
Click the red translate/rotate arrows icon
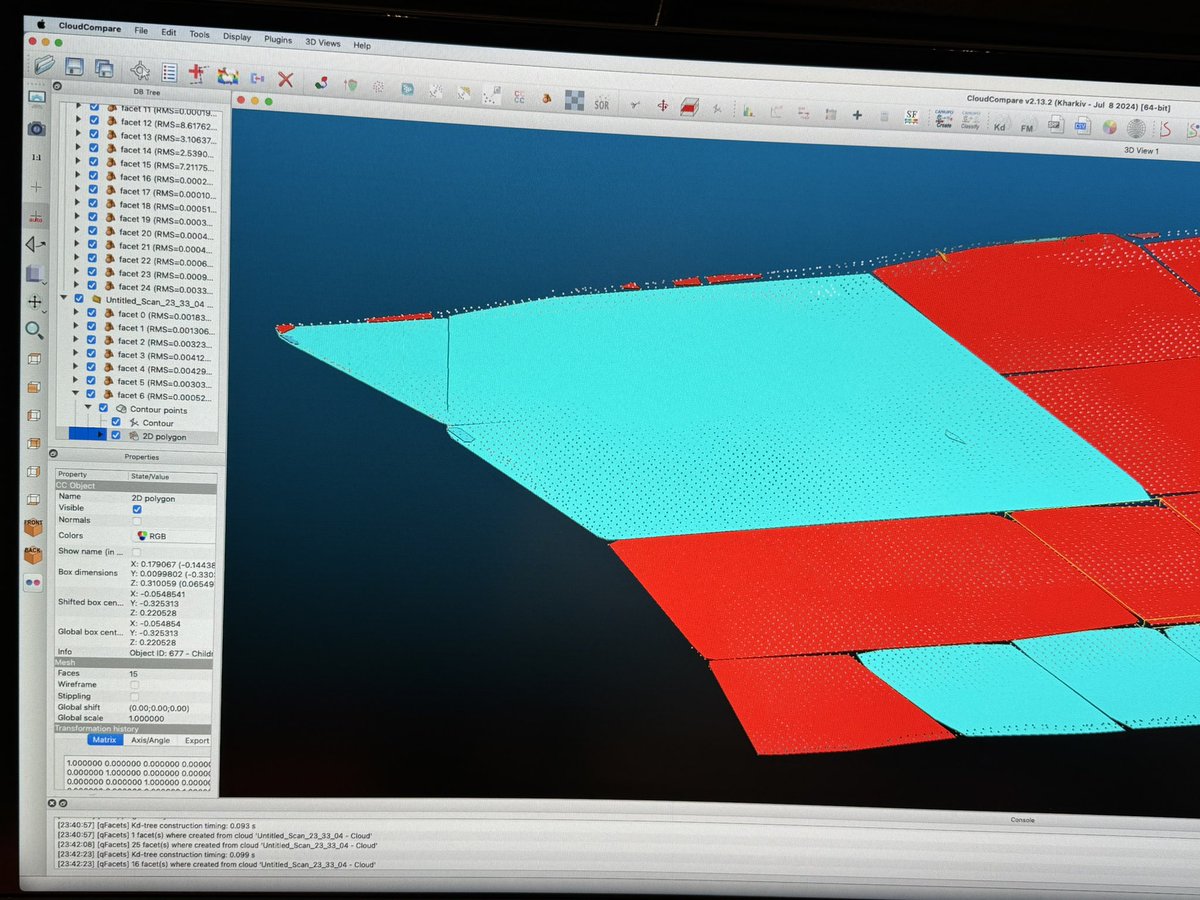coord(661,104)
